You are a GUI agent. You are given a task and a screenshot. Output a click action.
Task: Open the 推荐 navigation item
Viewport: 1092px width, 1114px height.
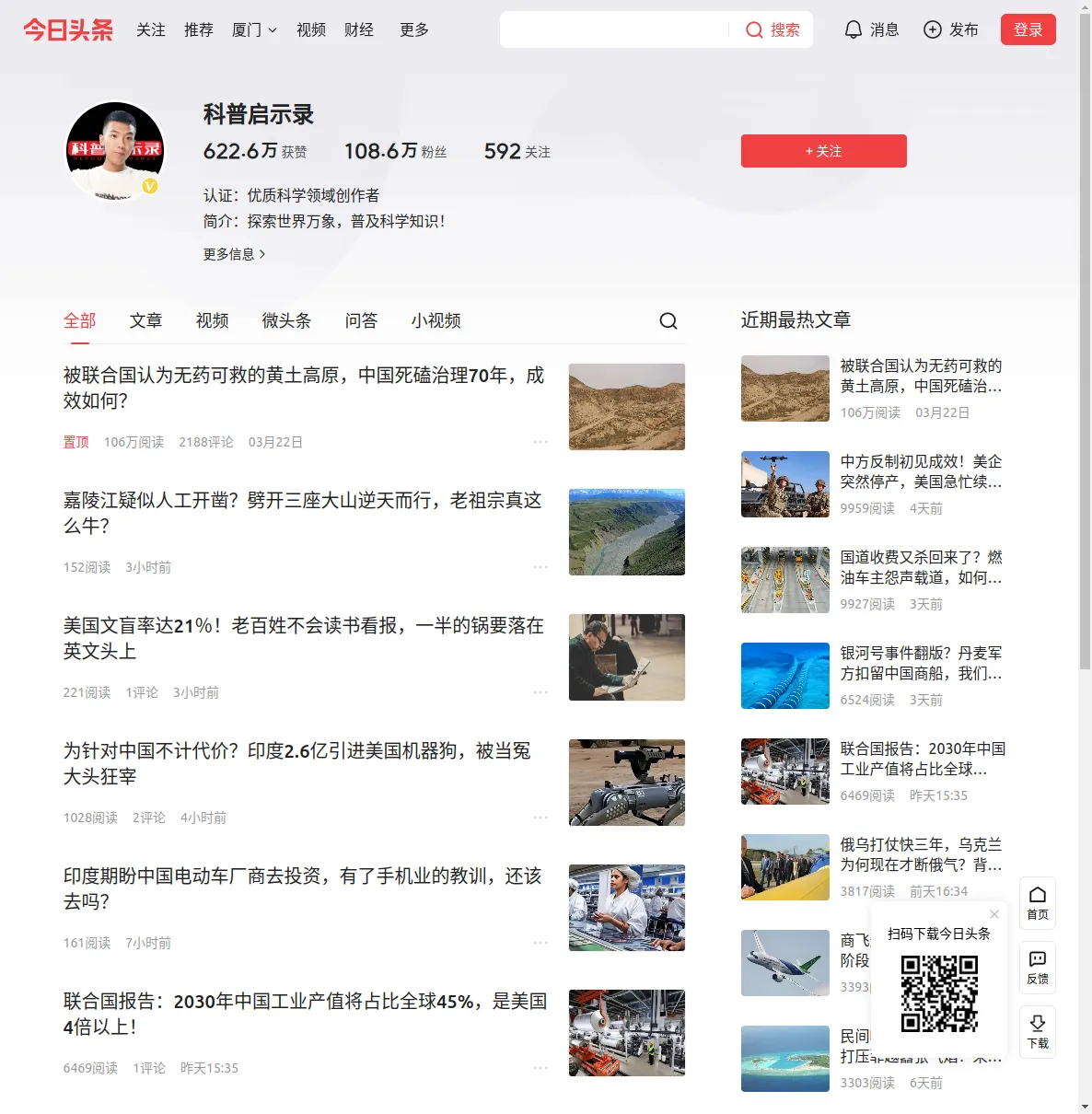coord(199,30)
